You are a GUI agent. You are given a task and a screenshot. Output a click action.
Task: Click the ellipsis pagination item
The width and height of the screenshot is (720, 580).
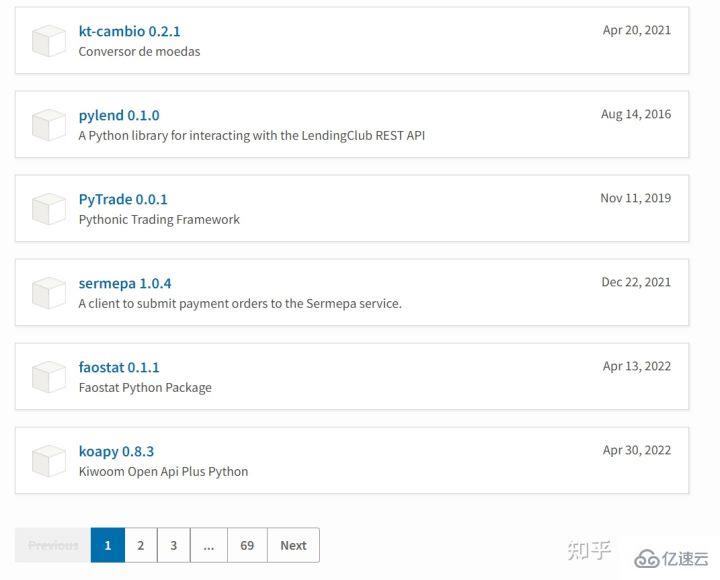click(209, 545)
